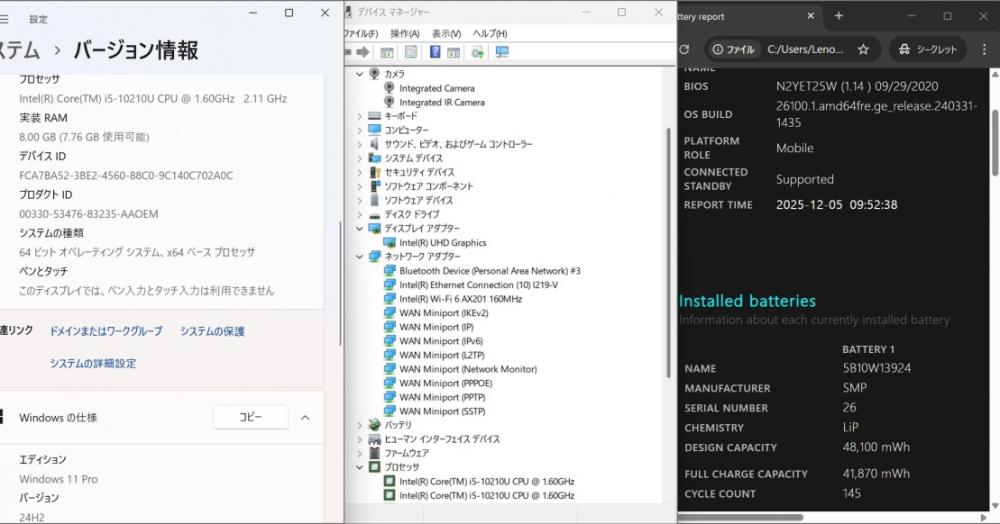Image resolution: width=1000 pixels, height=524 pixels.
Task: Expand the ファームウェア category chevron
Action: [x=360, y=453]
